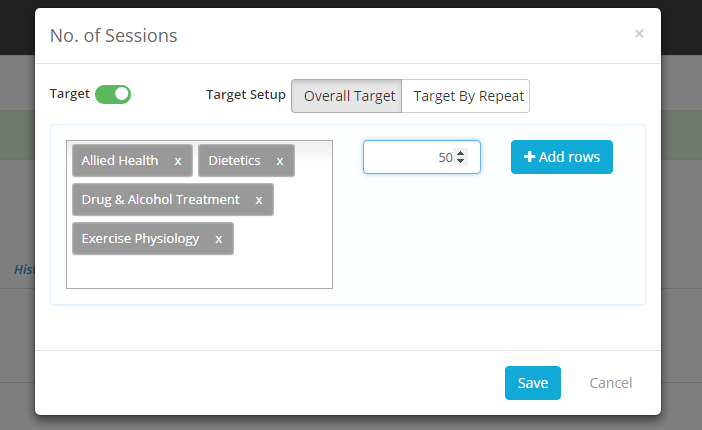
Task: Select the Overall Target option
Action: pyautogui.click(x=347, y=96)
